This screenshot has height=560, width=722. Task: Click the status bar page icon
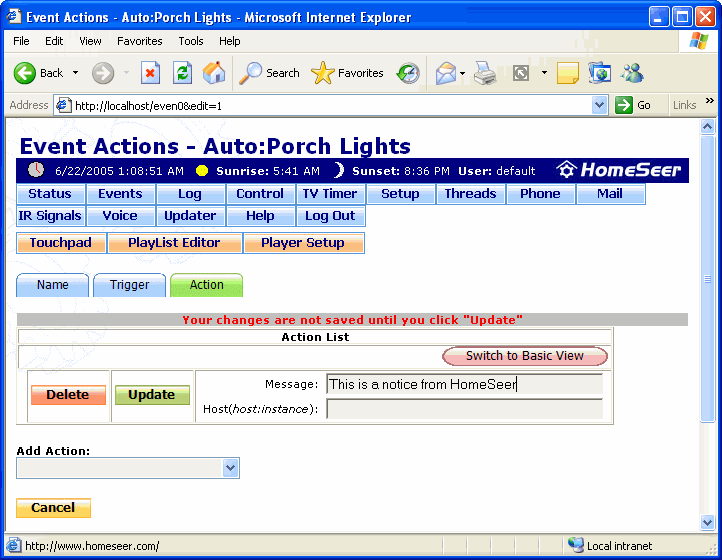(14, 545)
